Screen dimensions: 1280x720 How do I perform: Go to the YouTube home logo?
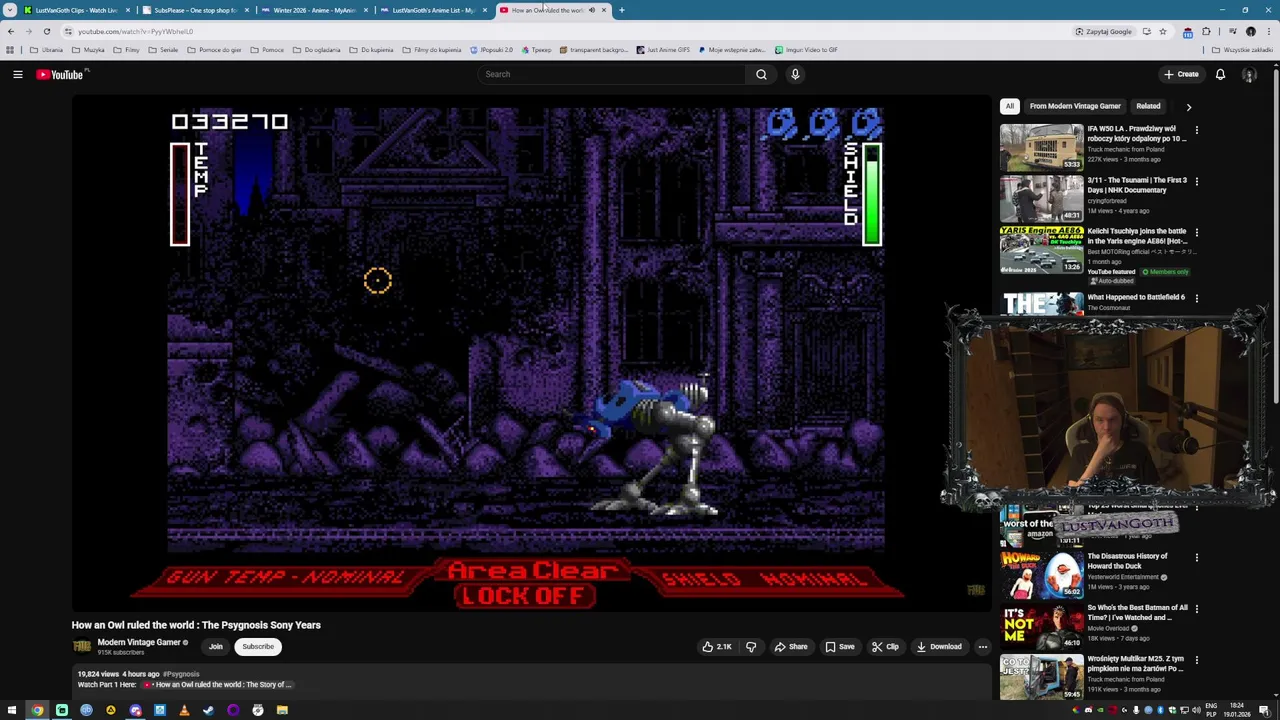[60, 74]
